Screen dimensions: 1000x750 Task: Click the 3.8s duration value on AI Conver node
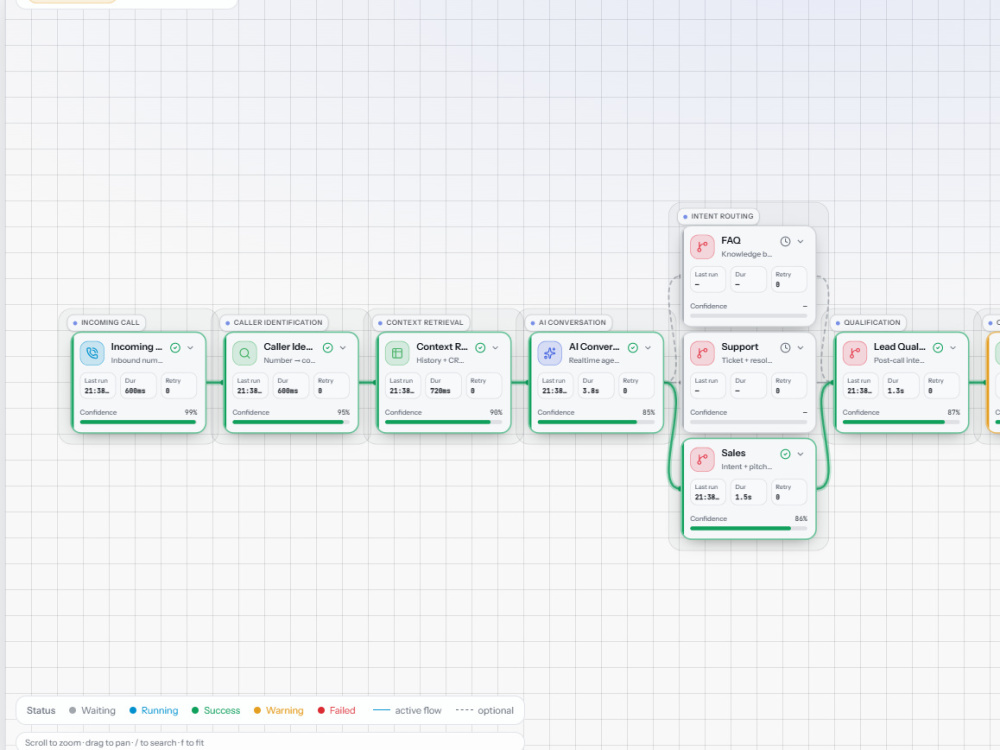pyautogui.click(x=591, y=391)
